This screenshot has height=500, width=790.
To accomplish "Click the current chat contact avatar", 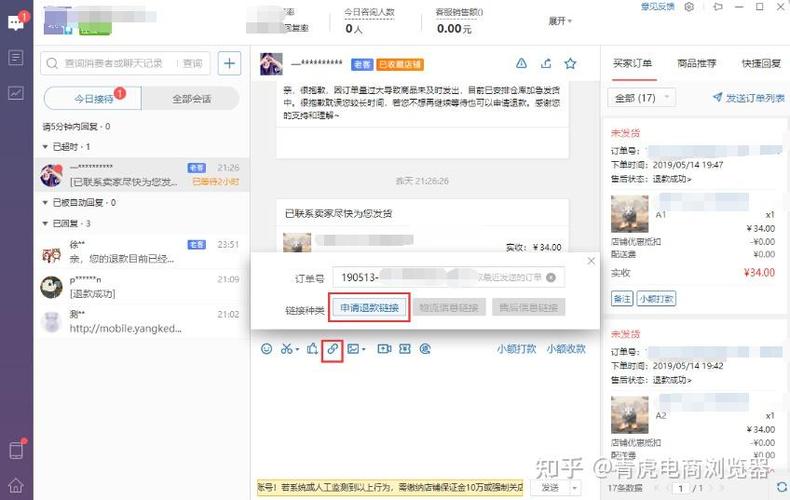I will (271, 64).
